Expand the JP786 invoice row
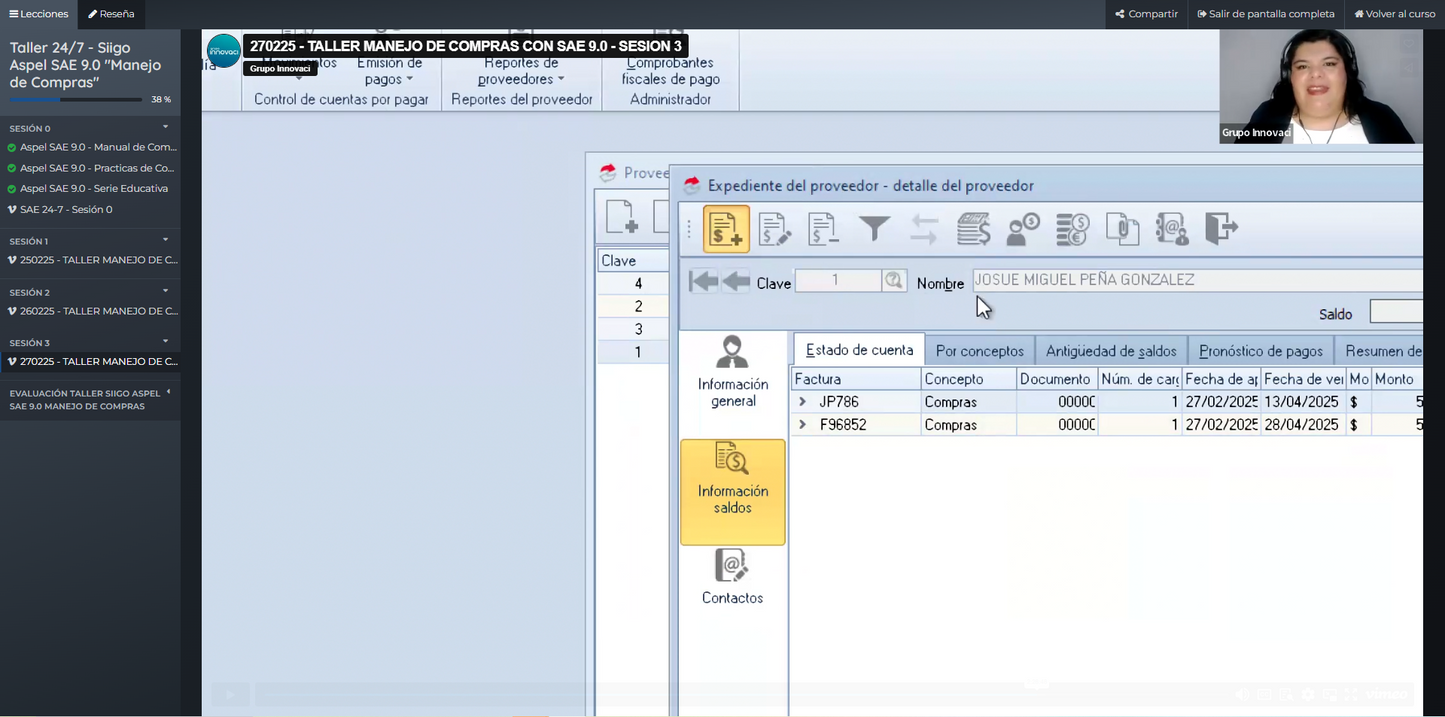 [802, 402]
